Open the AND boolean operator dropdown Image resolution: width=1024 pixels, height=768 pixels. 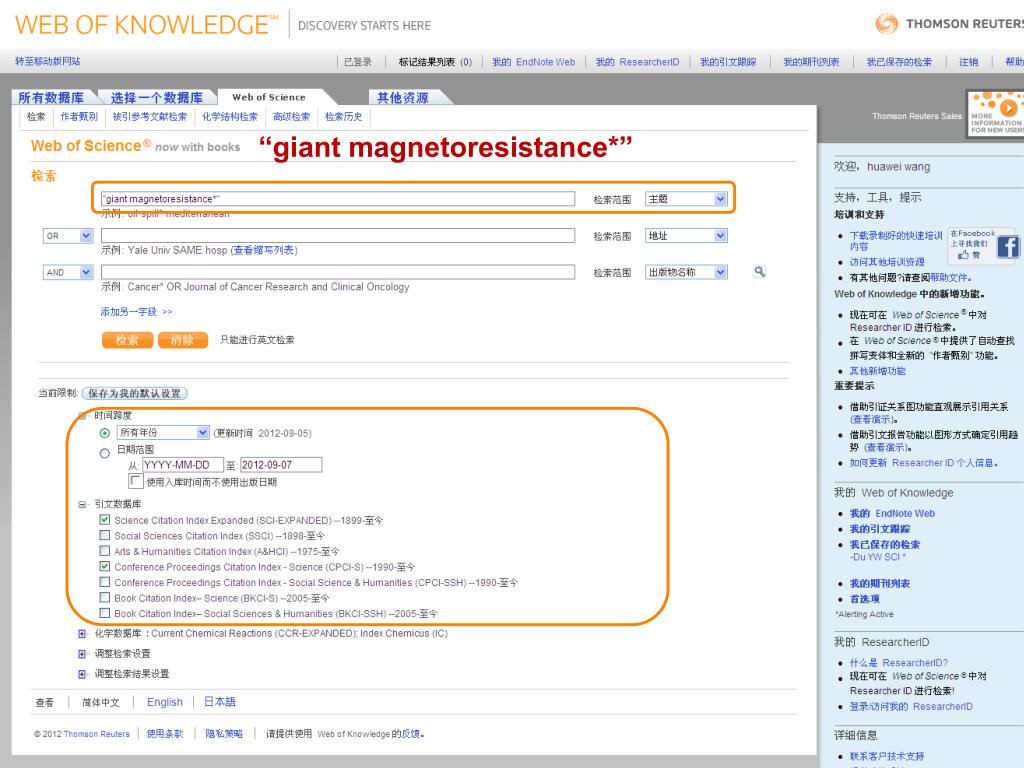tap(68, 272)
